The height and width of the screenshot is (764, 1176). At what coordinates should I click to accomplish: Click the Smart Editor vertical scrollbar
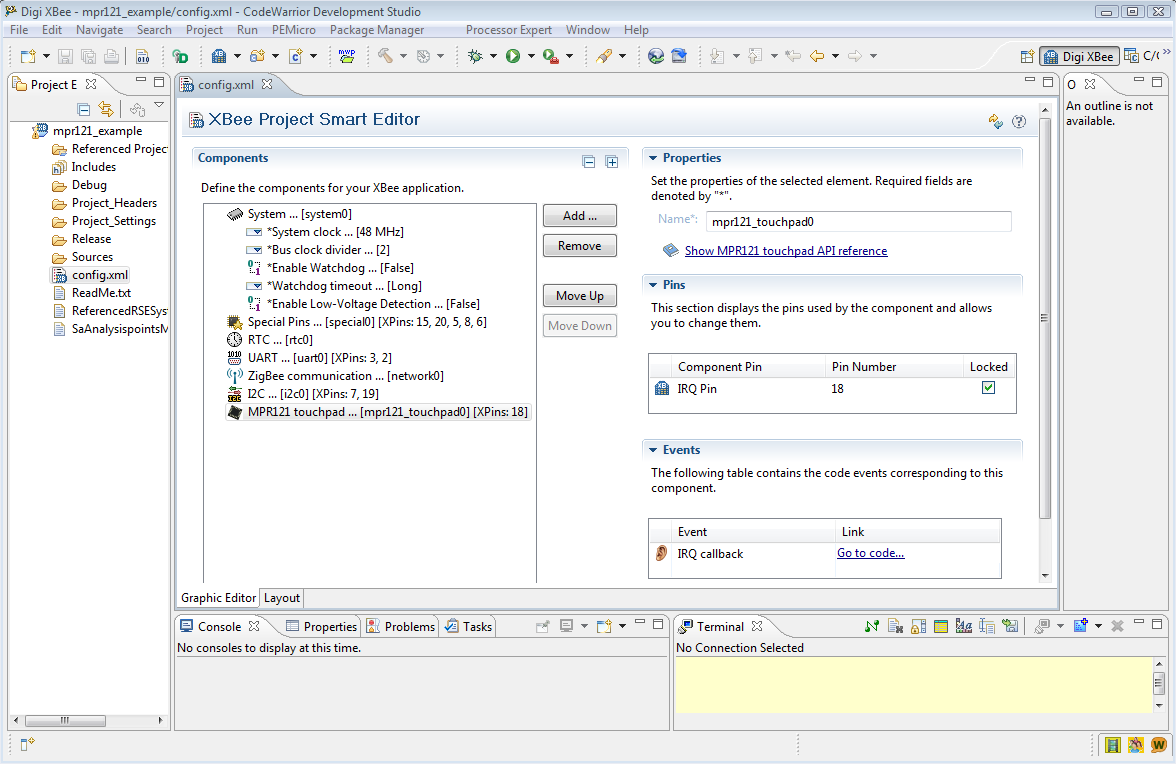tap(1045, 319)
